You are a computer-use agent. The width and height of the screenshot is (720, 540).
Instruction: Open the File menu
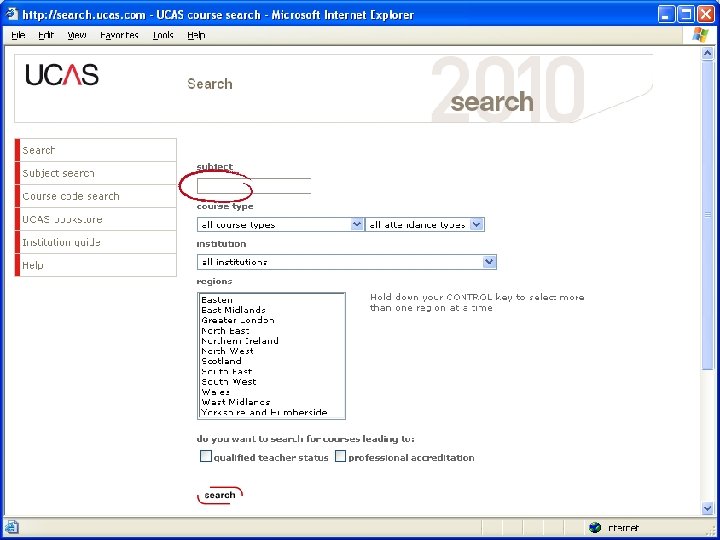(x=18, y=35)
